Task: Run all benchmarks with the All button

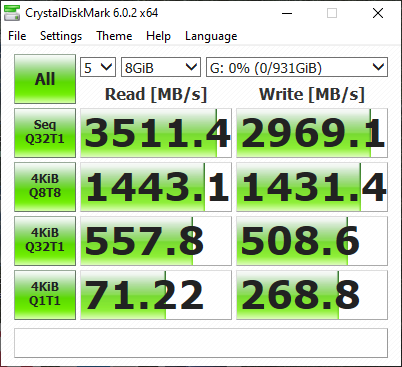Action: (45, 79)
